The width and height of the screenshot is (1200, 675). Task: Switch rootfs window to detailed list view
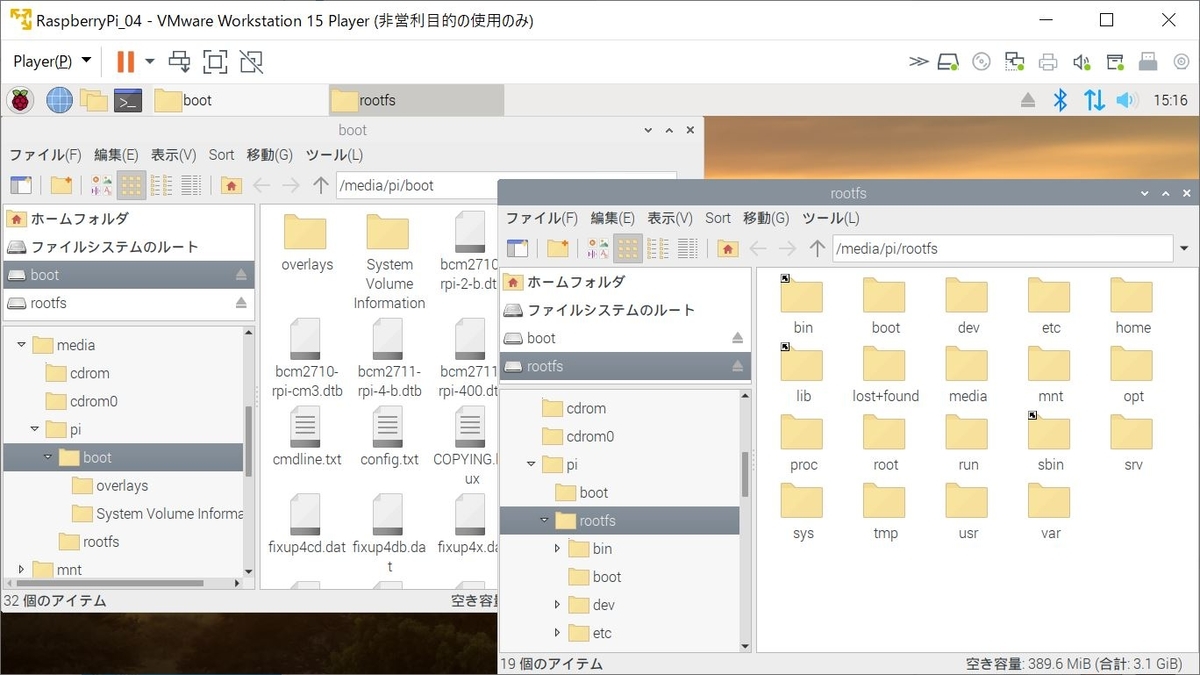(687, 248)
